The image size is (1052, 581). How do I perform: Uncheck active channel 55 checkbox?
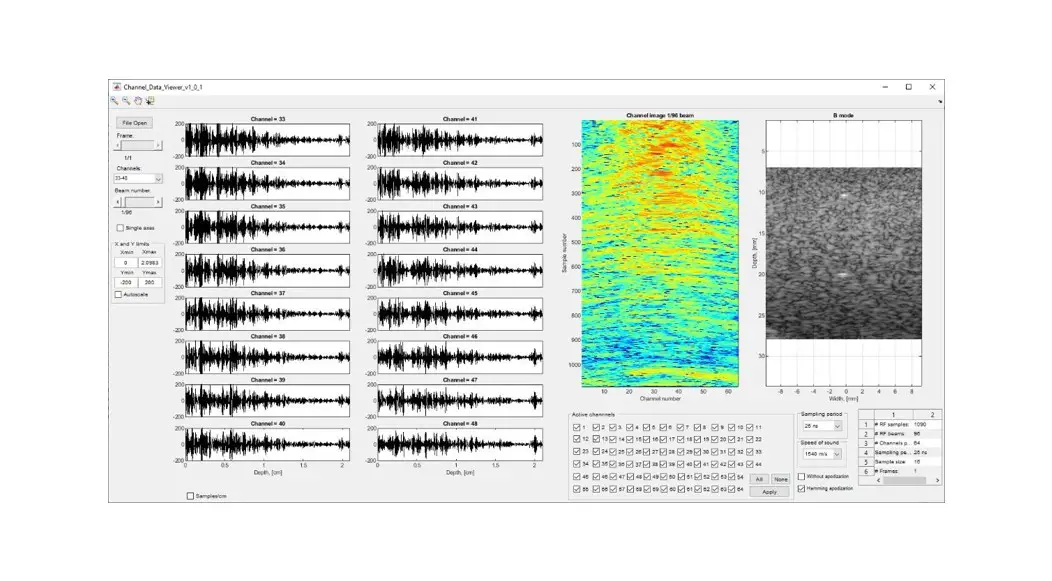(x=576, y=489)
